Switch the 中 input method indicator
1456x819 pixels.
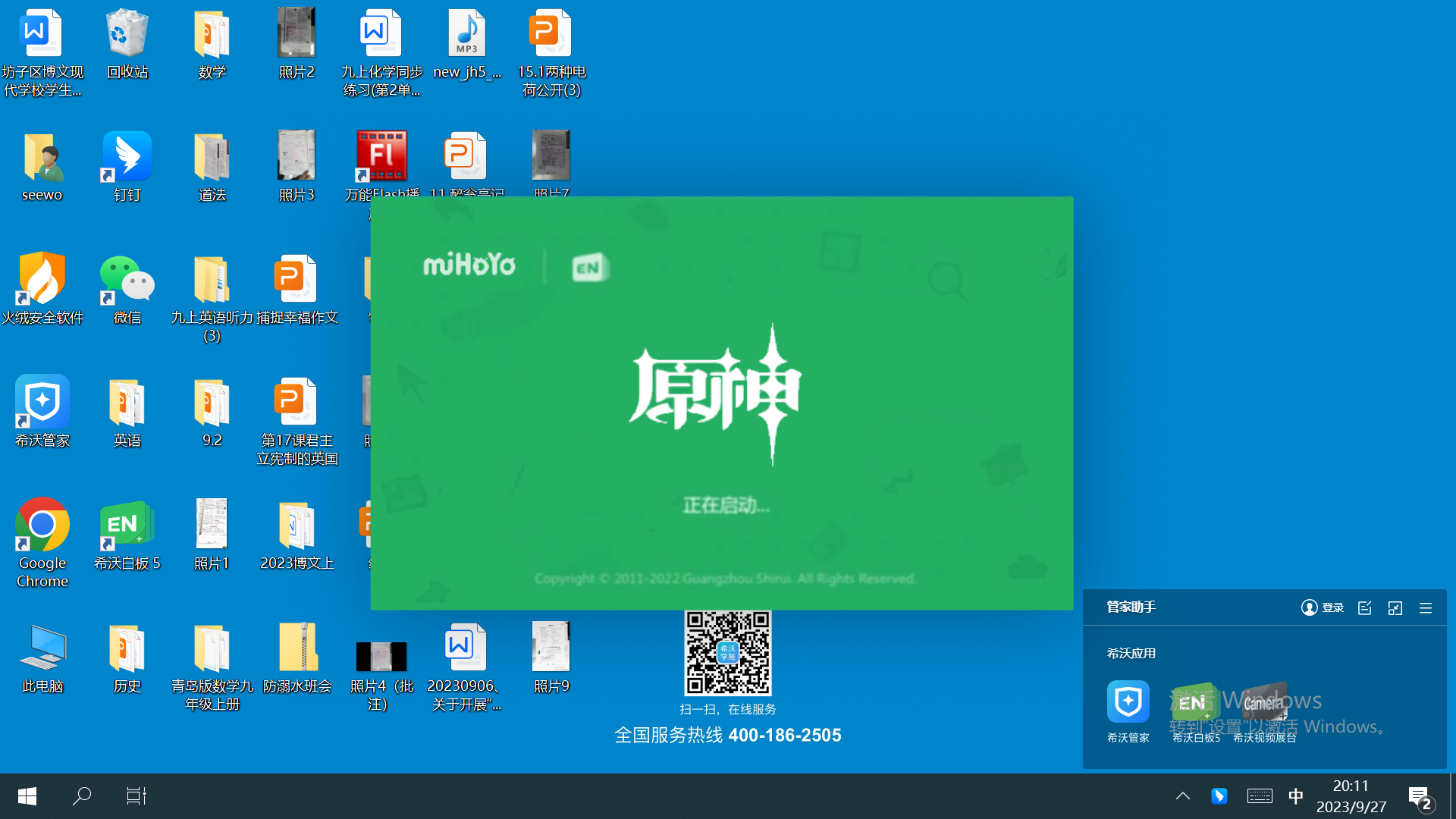[x=1296, y=796]
